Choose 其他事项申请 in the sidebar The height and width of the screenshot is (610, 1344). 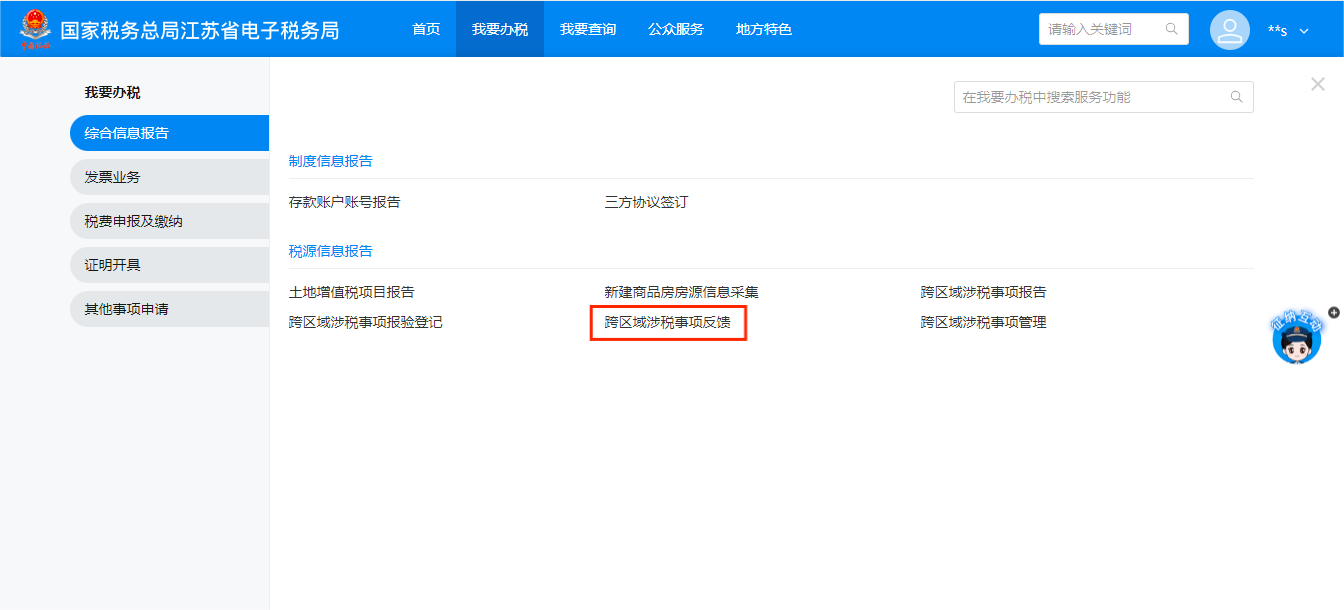(x=126, y=309)
